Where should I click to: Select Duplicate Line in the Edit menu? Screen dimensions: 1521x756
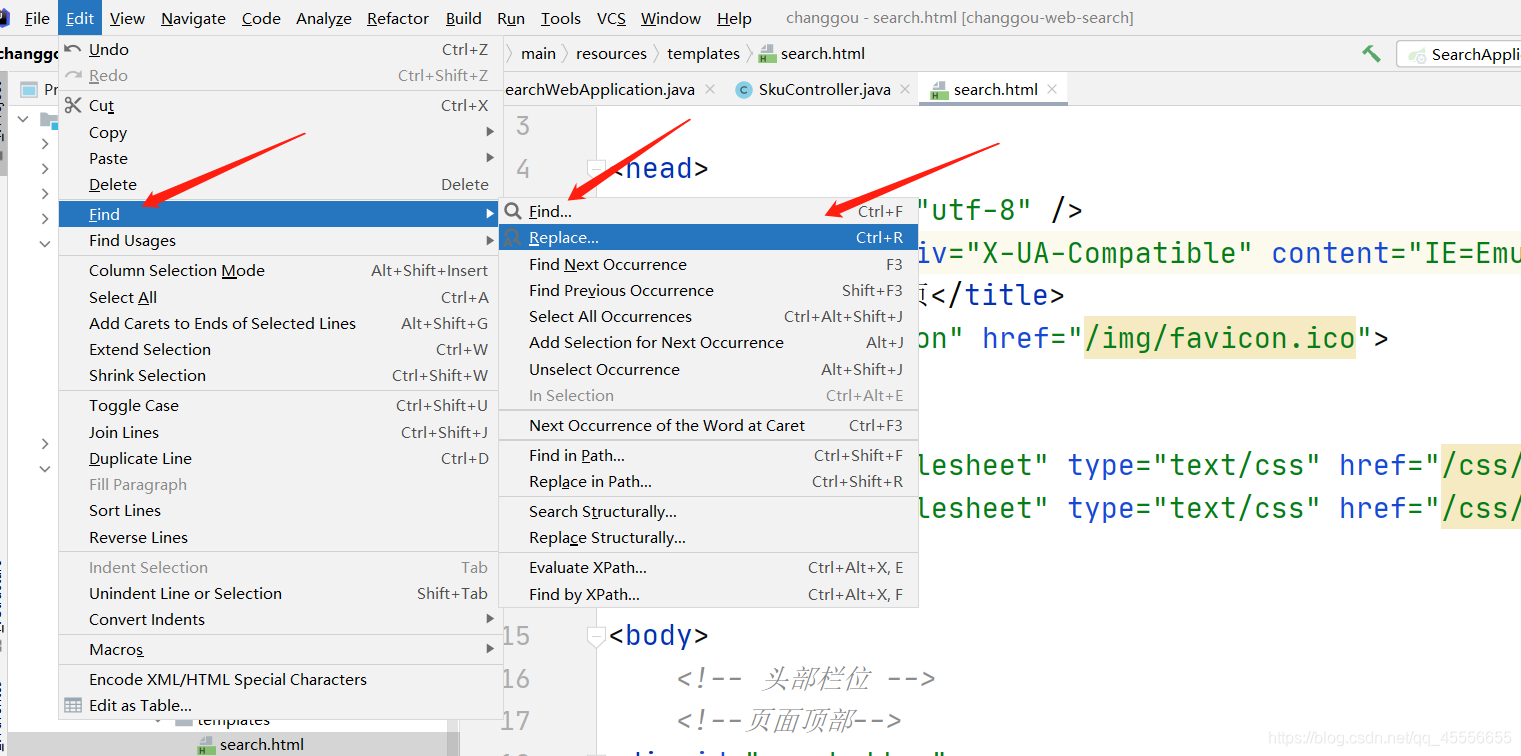pyautogui.click(x=279, y=458)
